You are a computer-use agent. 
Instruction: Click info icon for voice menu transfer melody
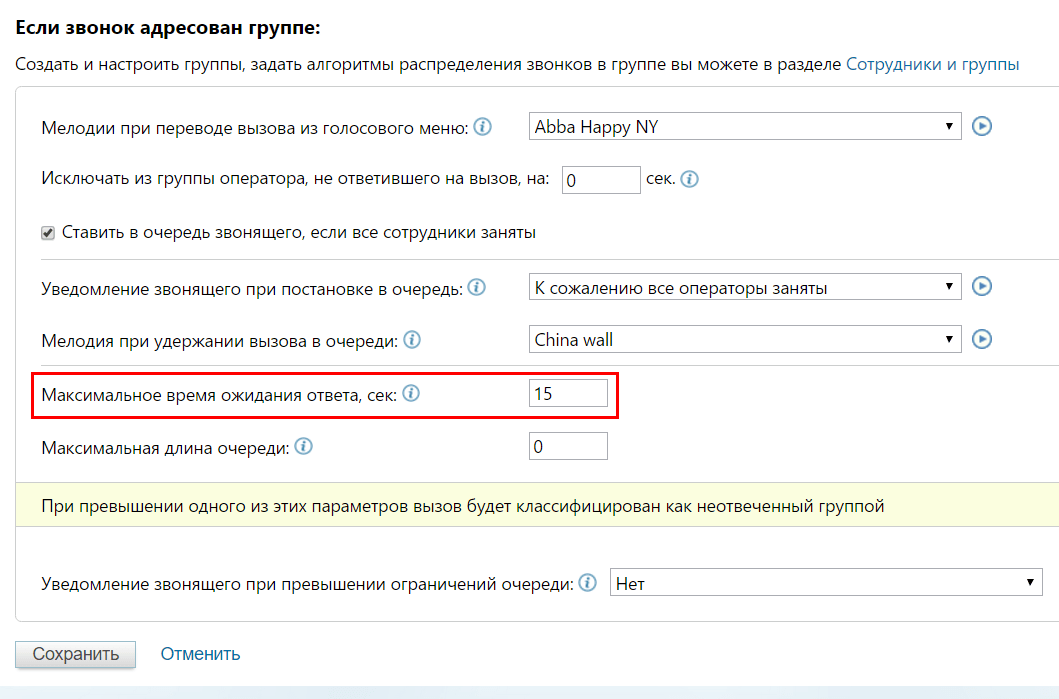[483, 127]
